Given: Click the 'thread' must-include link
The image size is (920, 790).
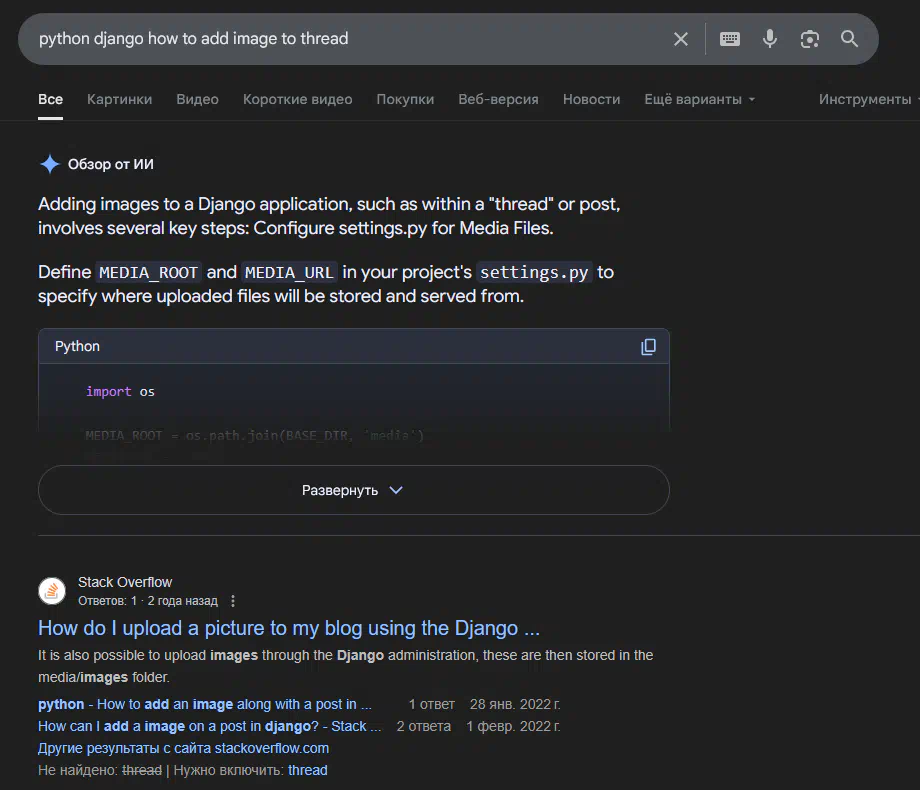Looking at the screenshot, I should tap(307, 770).
